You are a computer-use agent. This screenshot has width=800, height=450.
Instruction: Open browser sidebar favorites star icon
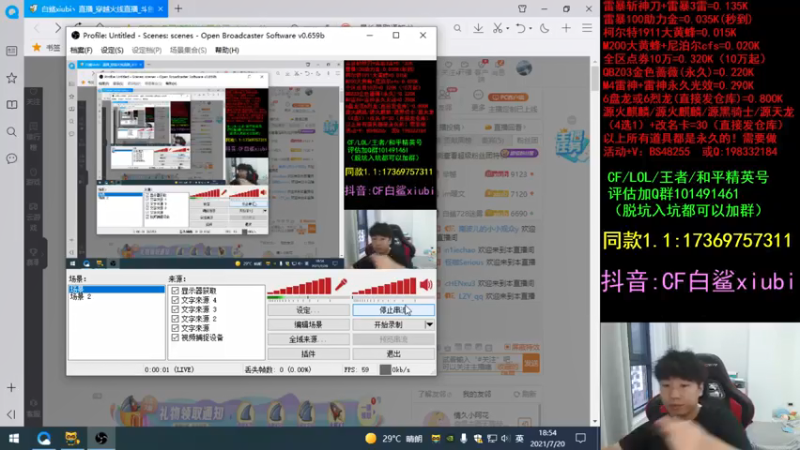coord(11,78)
